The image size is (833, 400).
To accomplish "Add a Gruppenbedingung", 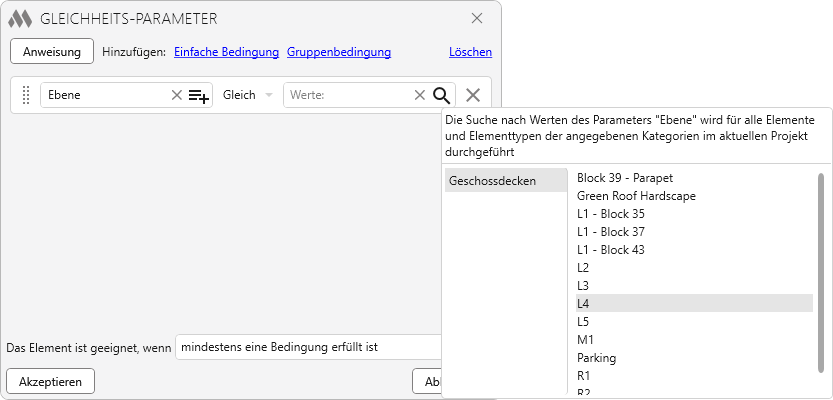I will [x=338, y=52].
